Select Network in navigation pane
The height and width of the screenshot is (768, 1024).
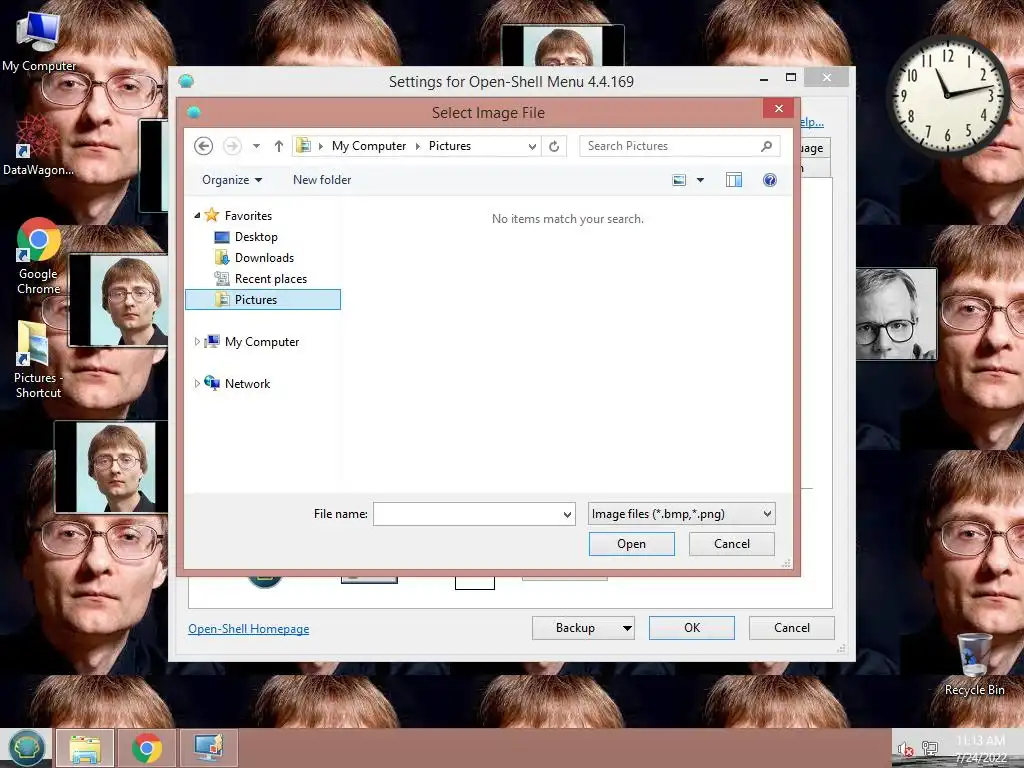pos(248,383)
